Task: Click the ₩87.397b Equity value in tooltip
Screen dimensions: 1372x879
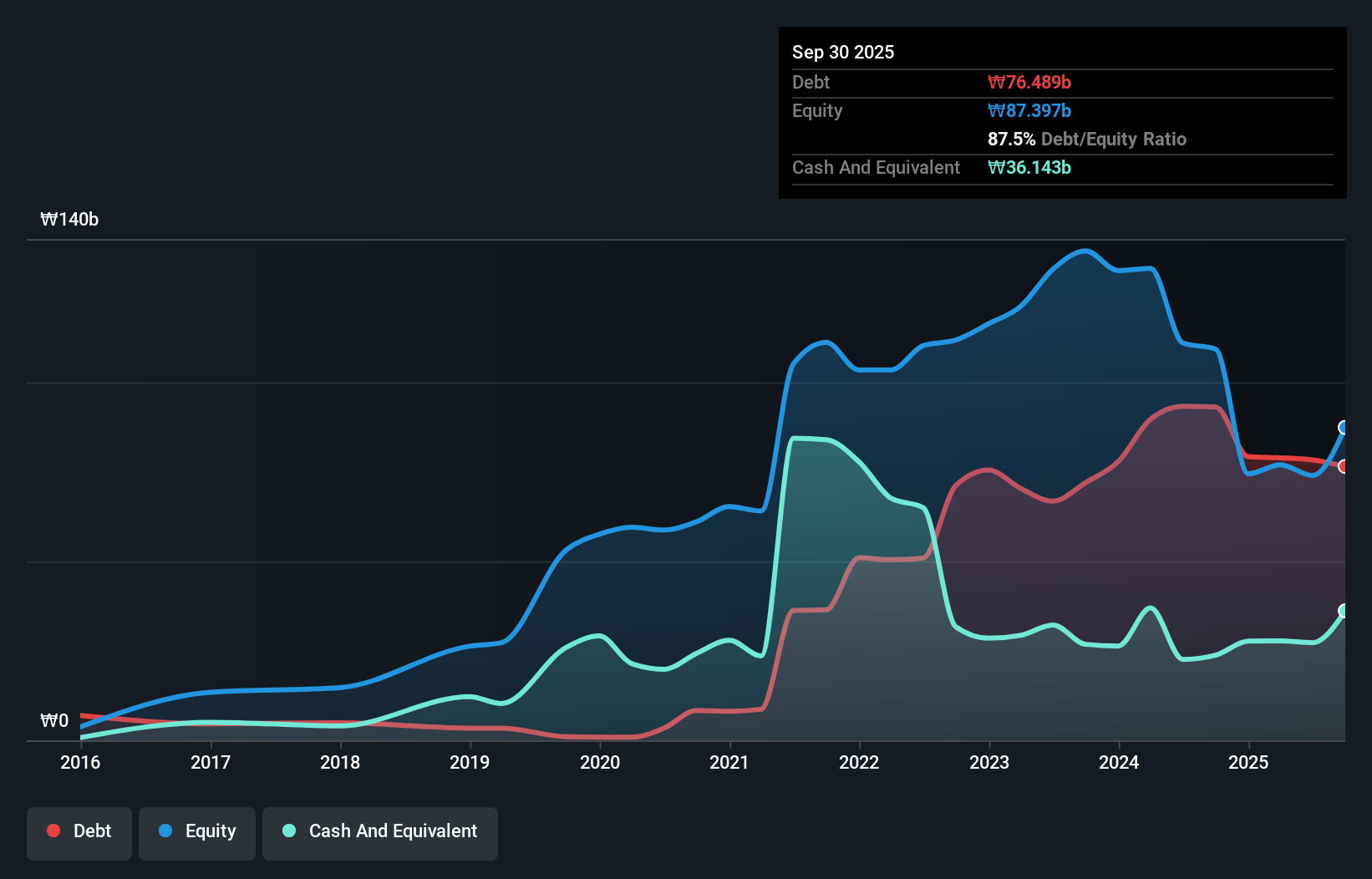Action: [1030, 109]
